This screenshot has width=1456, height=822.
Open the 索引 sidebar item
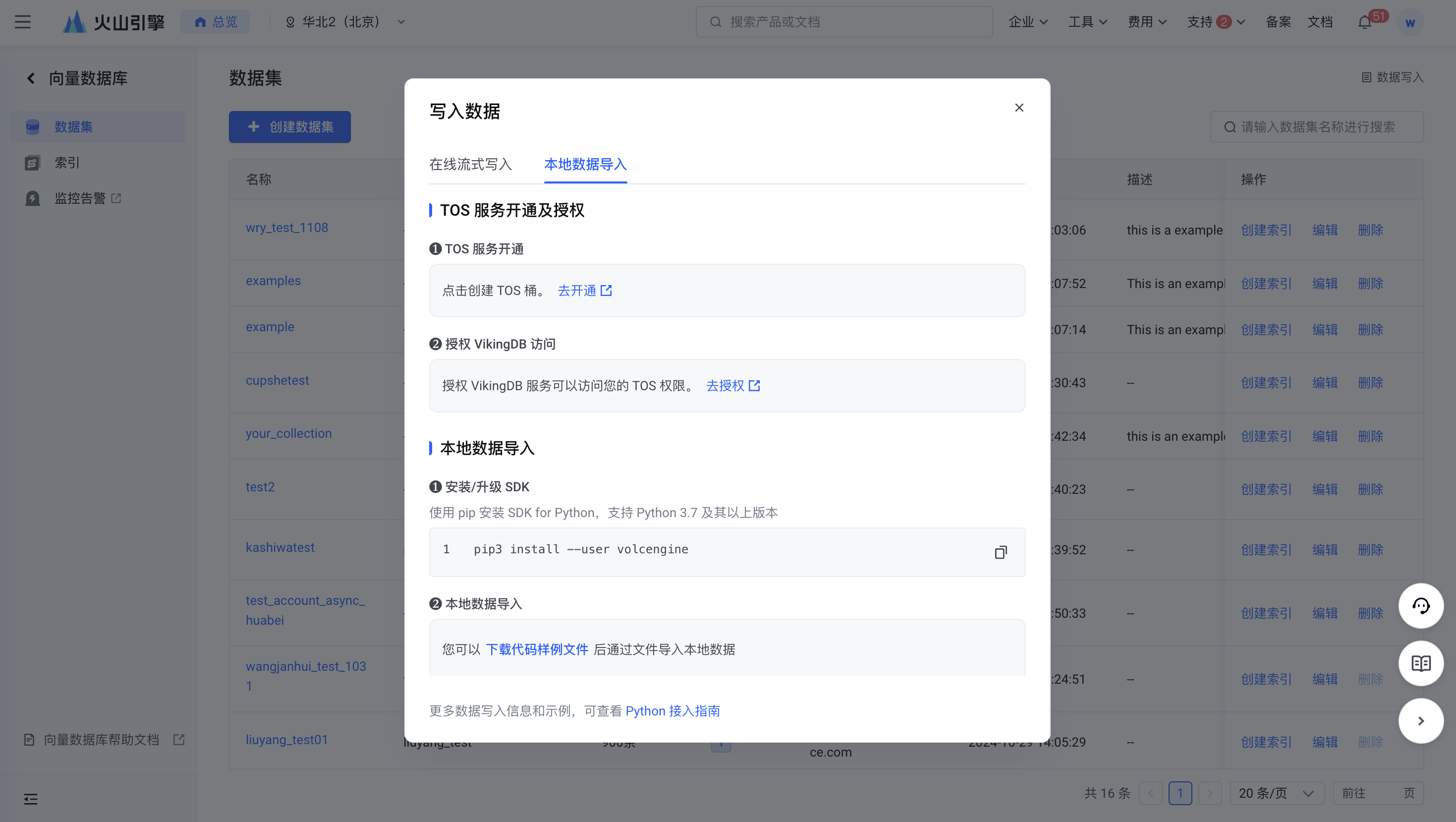pyautogui.click(x=98, y=163)
